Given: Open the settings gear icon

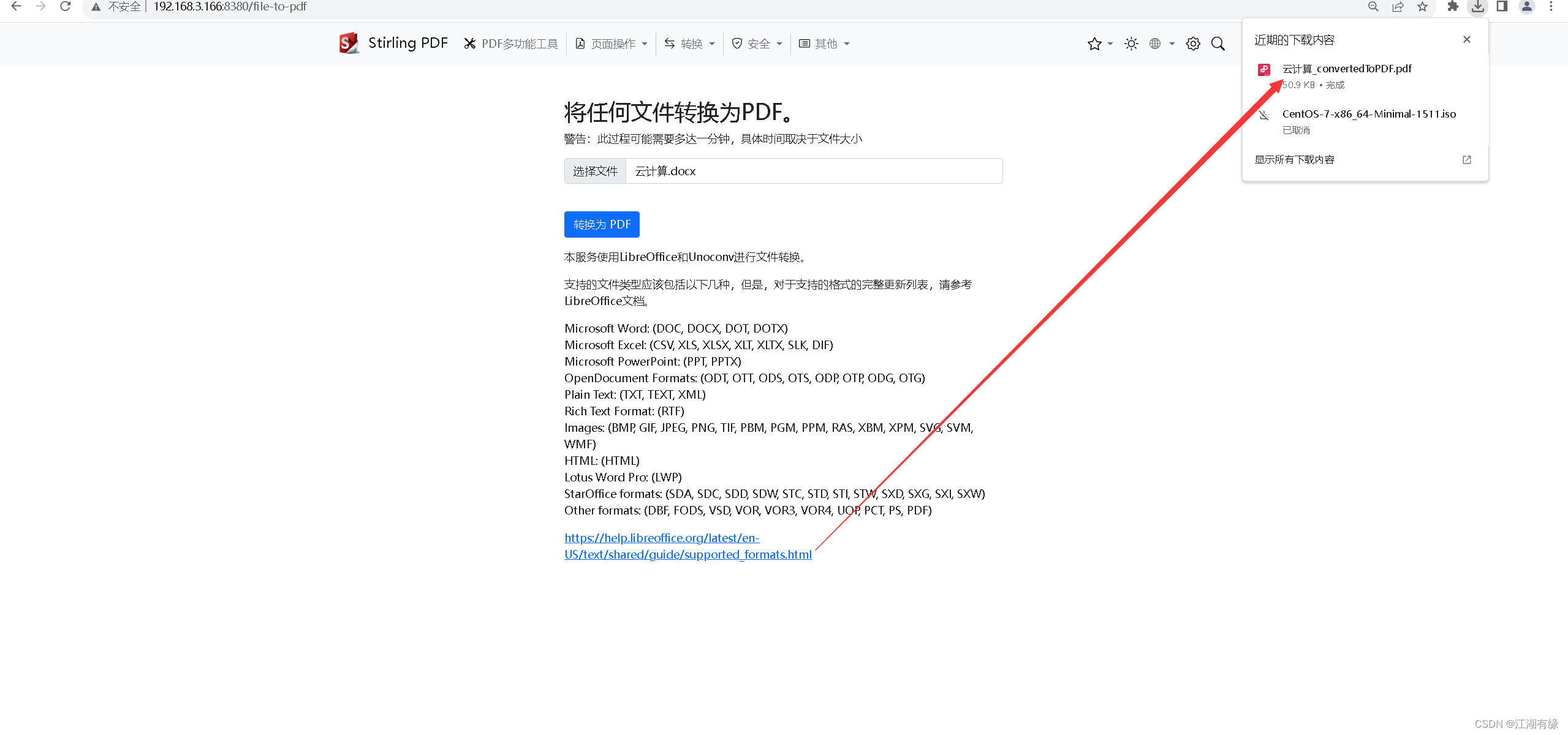Looking at the screenshot, I should click(x=1193, y=43).
